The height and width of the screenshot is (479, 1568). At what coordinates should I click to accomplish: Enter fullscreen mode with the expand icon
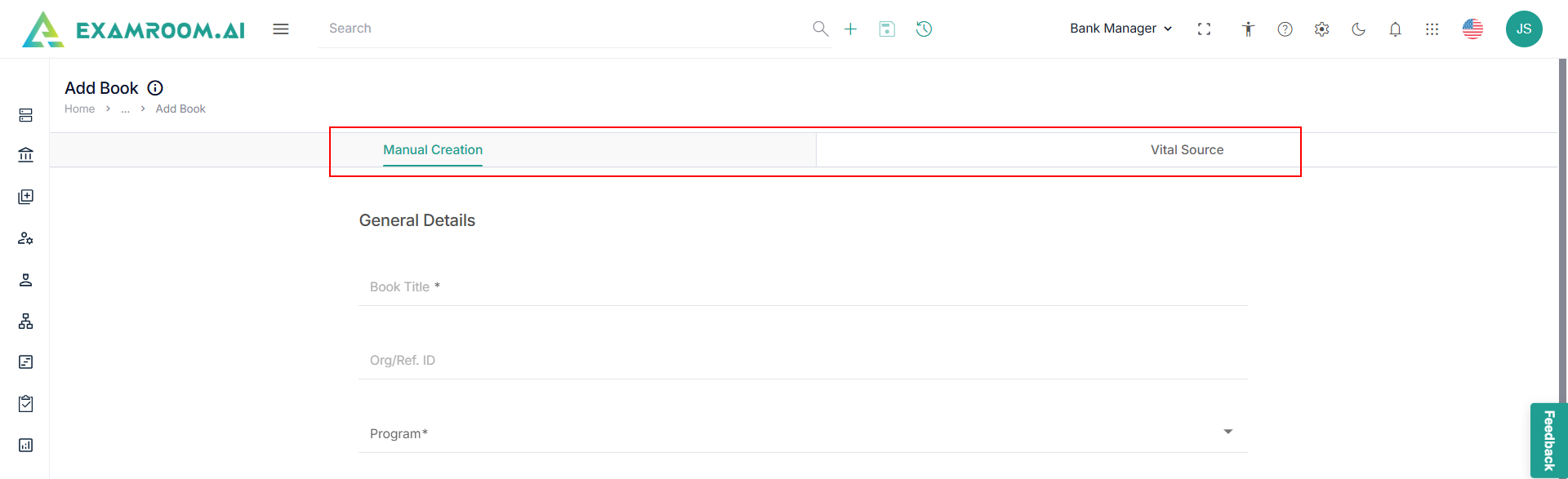pyautogui.click(x=1204, y=29)
